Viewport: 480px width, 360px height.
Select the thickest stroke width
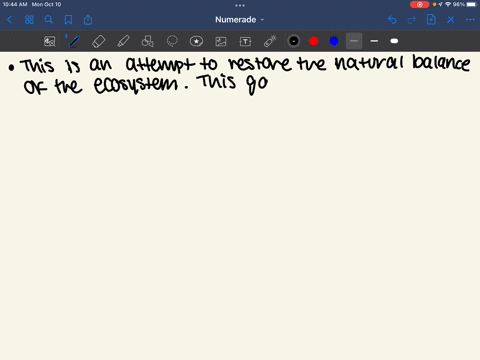pyautogui.click(x=394, y=41)
